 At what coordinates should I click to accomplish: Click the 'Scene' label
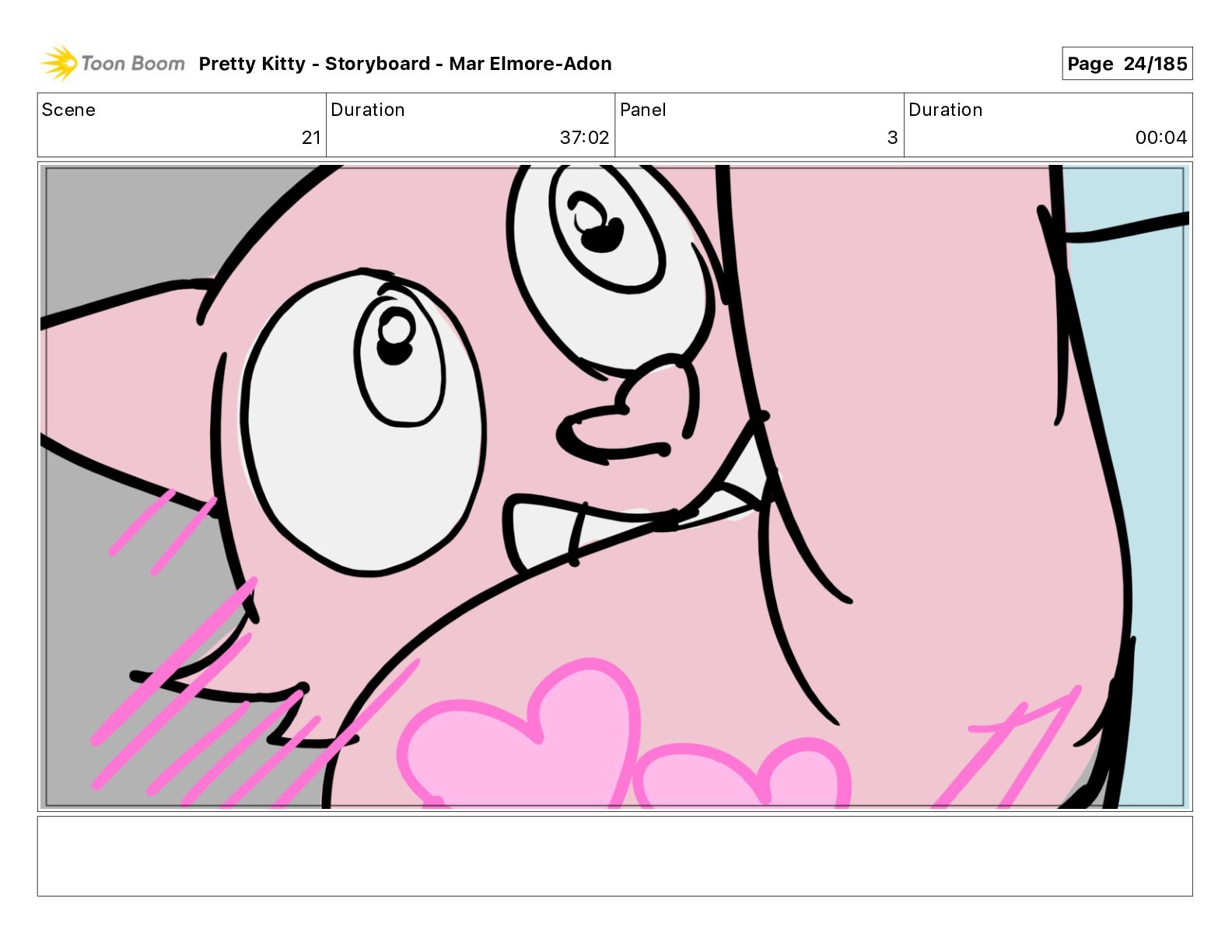[x=68, y=110]
